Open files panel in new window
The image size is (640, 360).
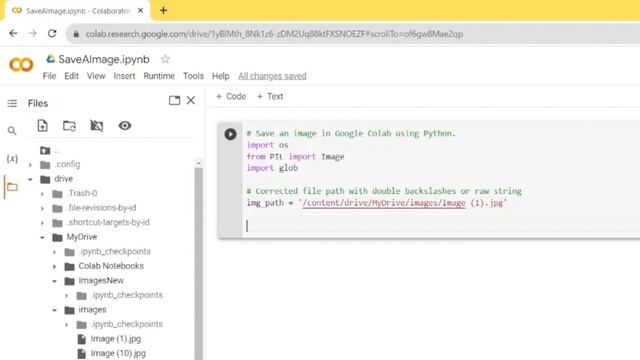[x=174, y=100]
